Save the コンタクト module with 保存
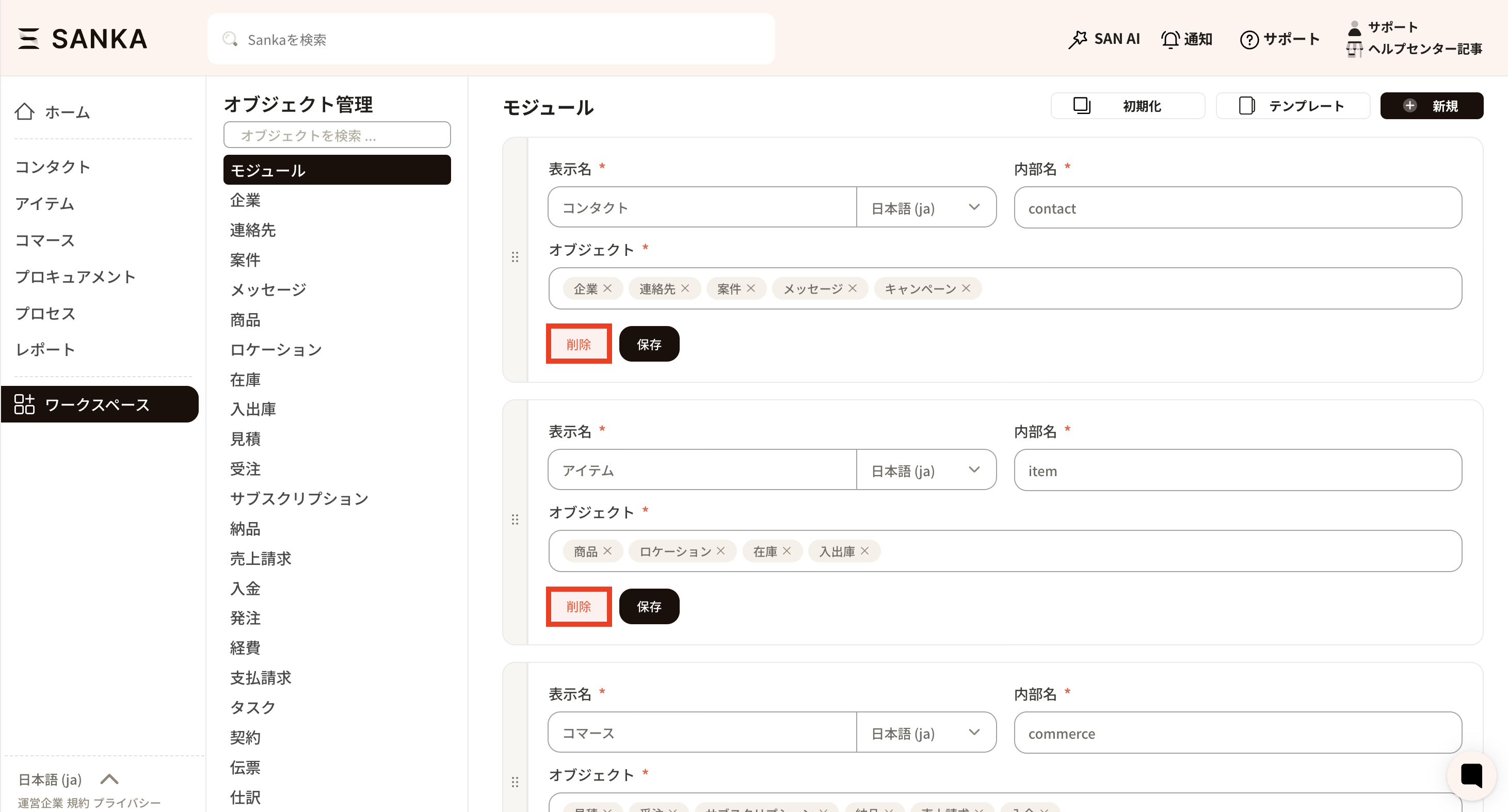Image resolution: width=1508 pixels, height=812 pixels. (x=649, y=344)
